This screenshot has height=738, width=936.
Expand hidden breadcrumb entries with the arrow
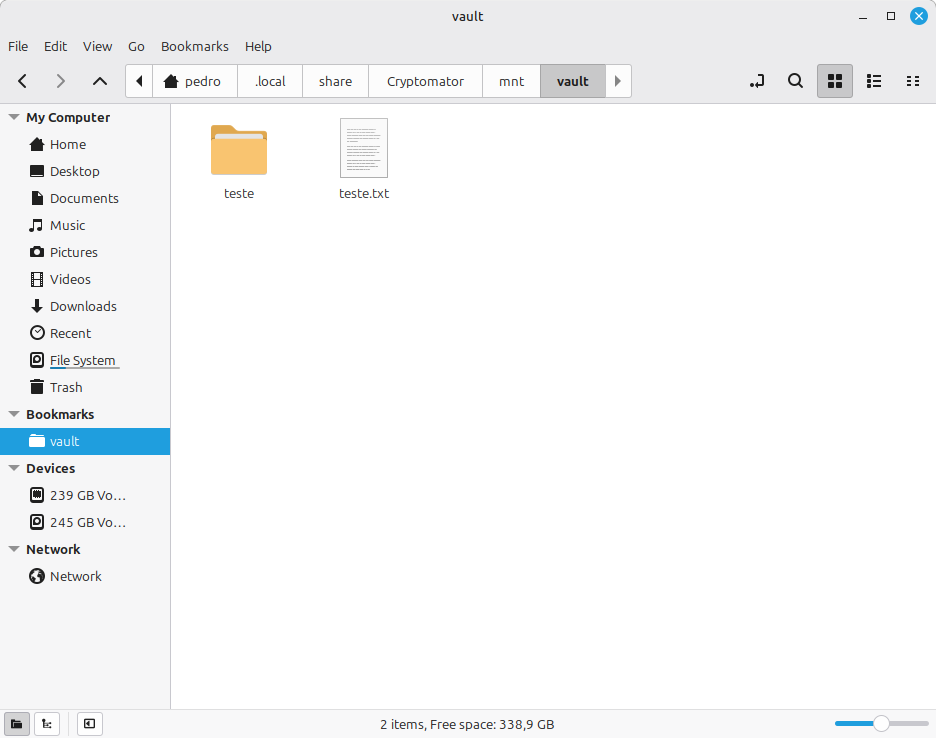tap(617, 81)
